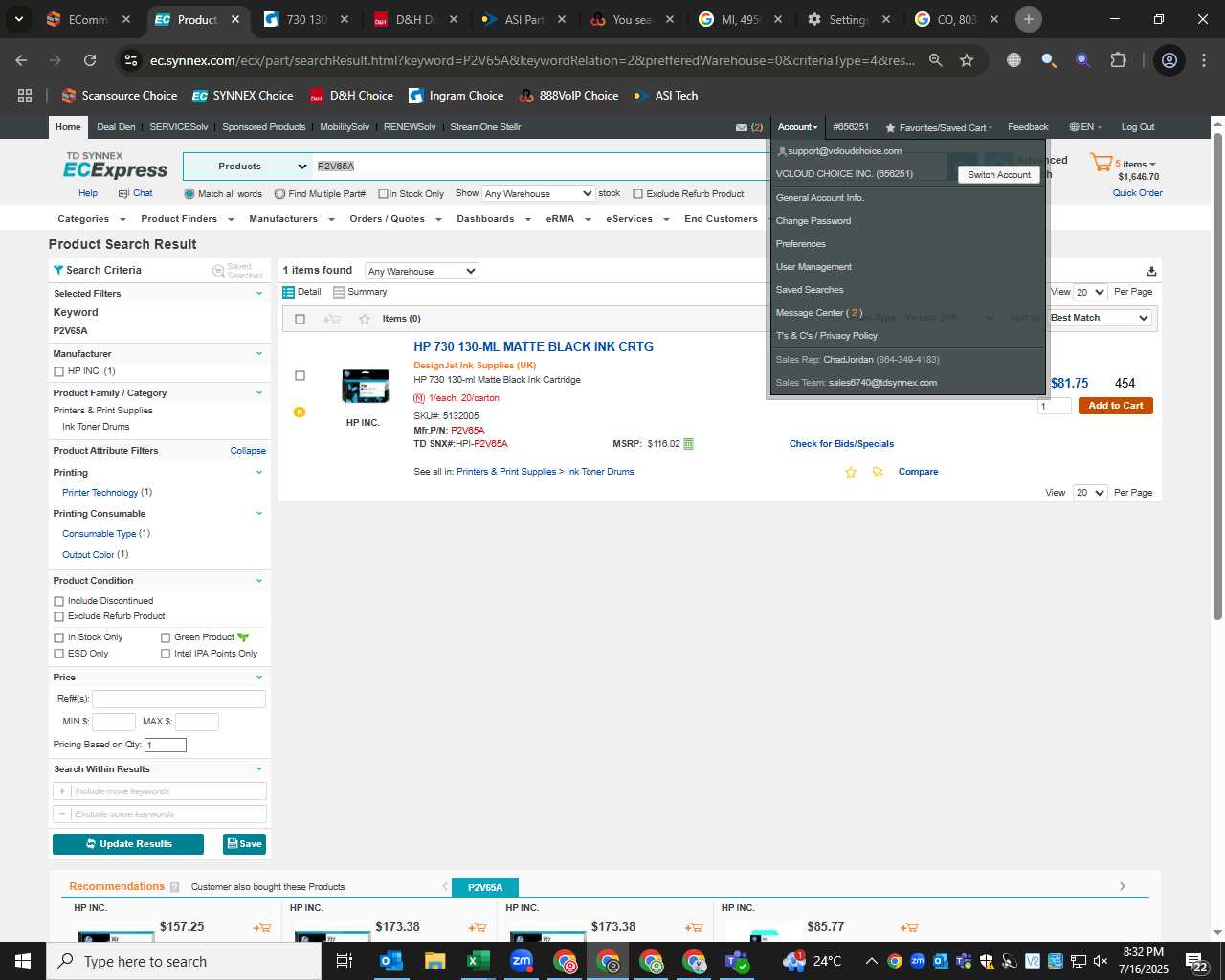
Task: Open Dashboards navigation menu
Action: (x=494, y=219)
